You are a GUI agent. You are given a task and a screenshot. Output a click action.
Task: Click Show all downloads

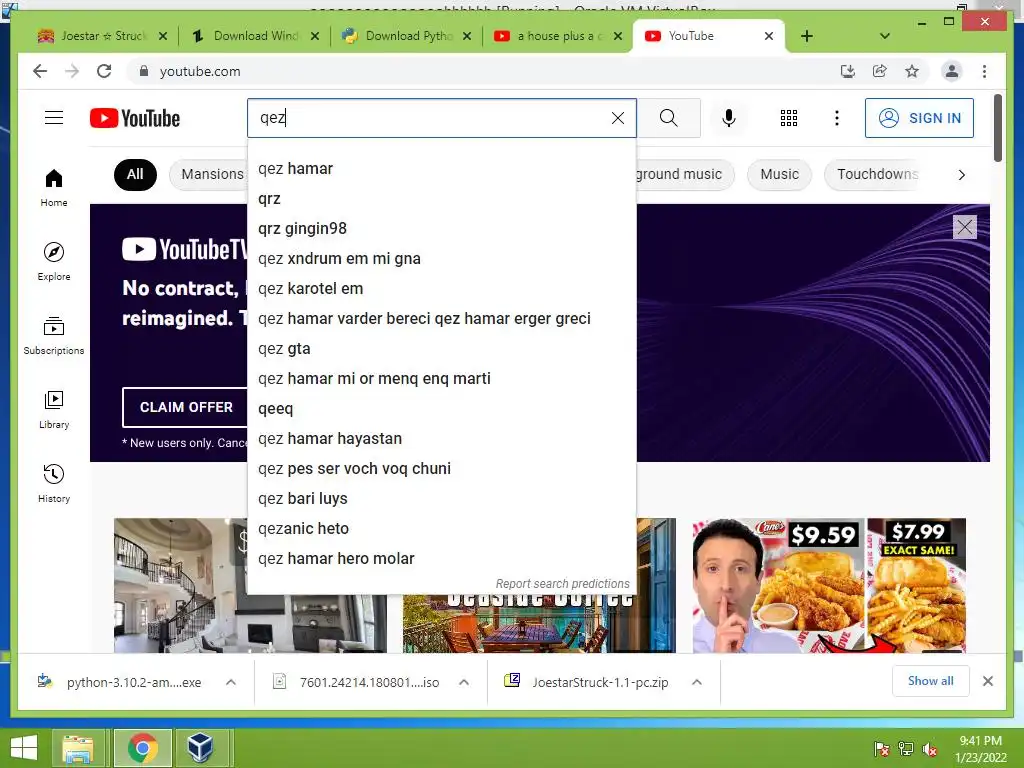point(931,681)
